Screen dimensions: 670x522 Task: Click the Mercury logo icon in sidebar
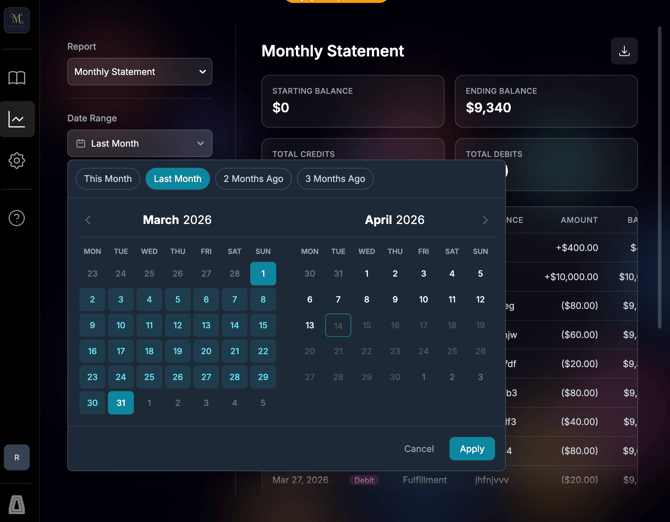tap(17, 19)
